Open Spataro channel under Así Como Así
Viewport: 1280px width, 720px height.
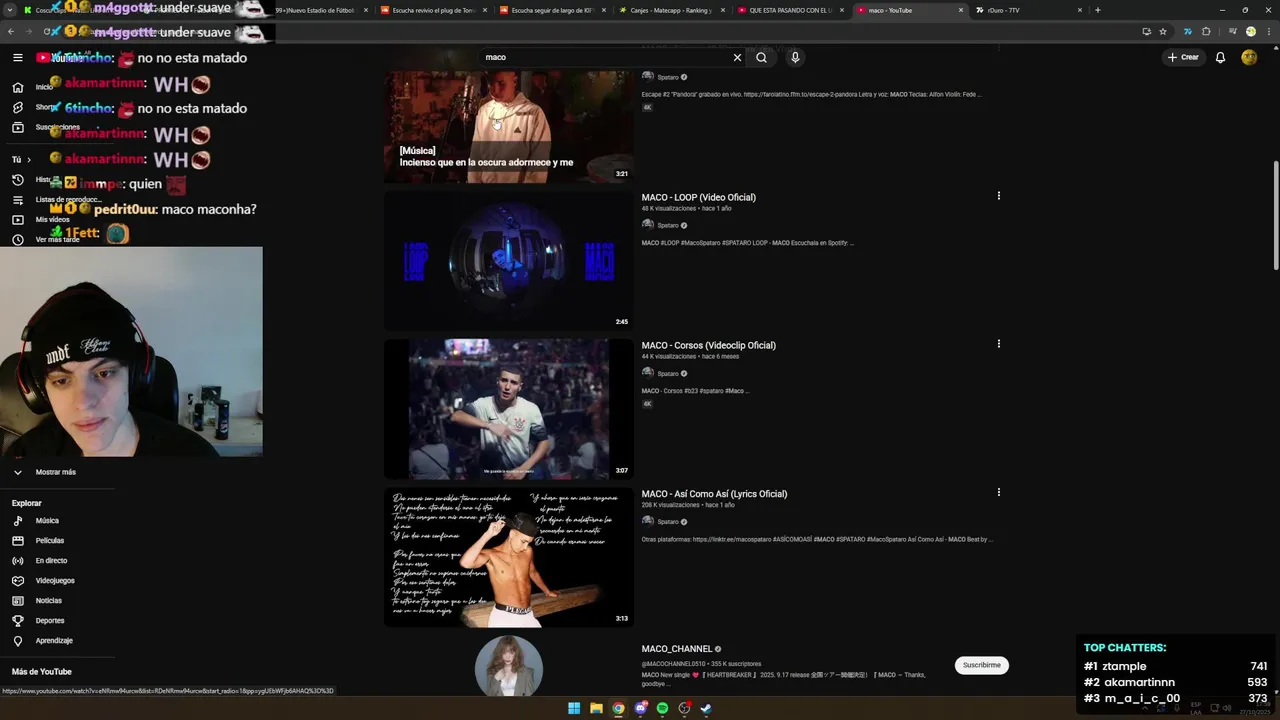667,521
